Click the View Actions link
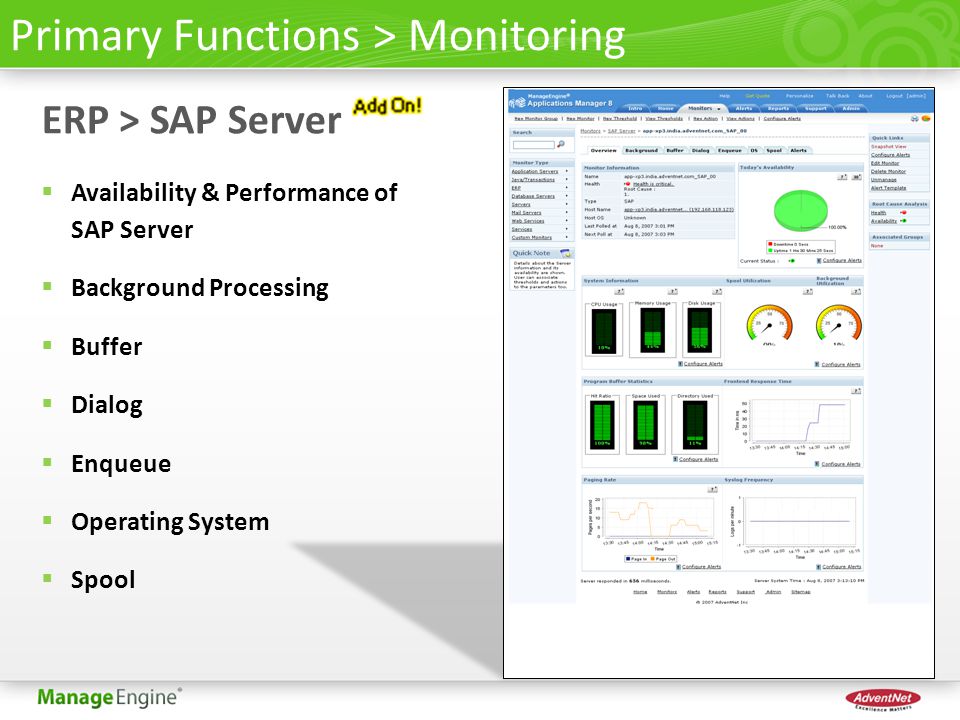This screenshot has width=960, height=720. coord(740,119)
